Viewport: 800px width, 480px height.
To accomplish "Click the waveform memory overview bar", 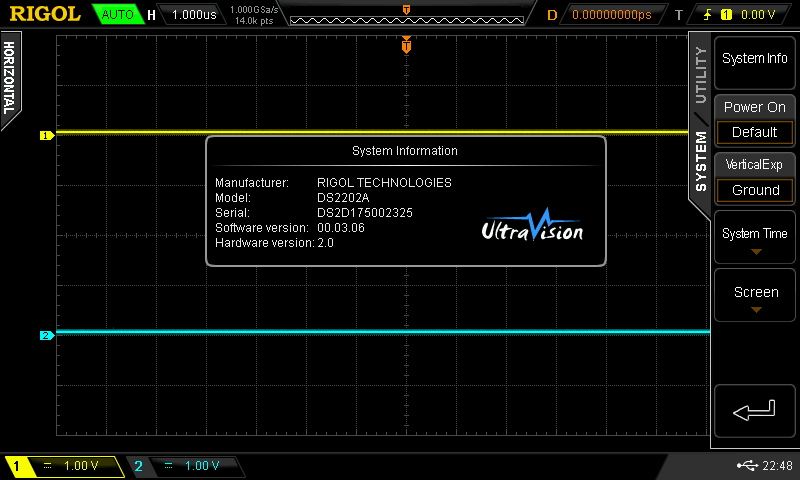I will 407,20.
